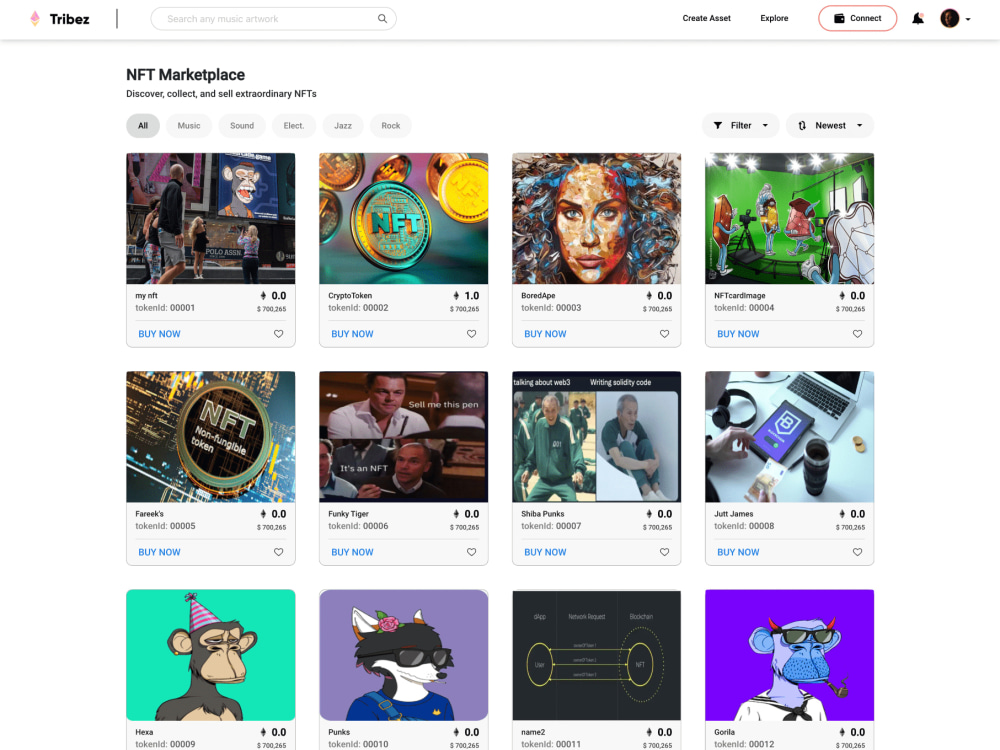This screenshot has height=750, width=1000.
Task: Open the Fareek's NFT coin image
Action: [x=210, y=437]
